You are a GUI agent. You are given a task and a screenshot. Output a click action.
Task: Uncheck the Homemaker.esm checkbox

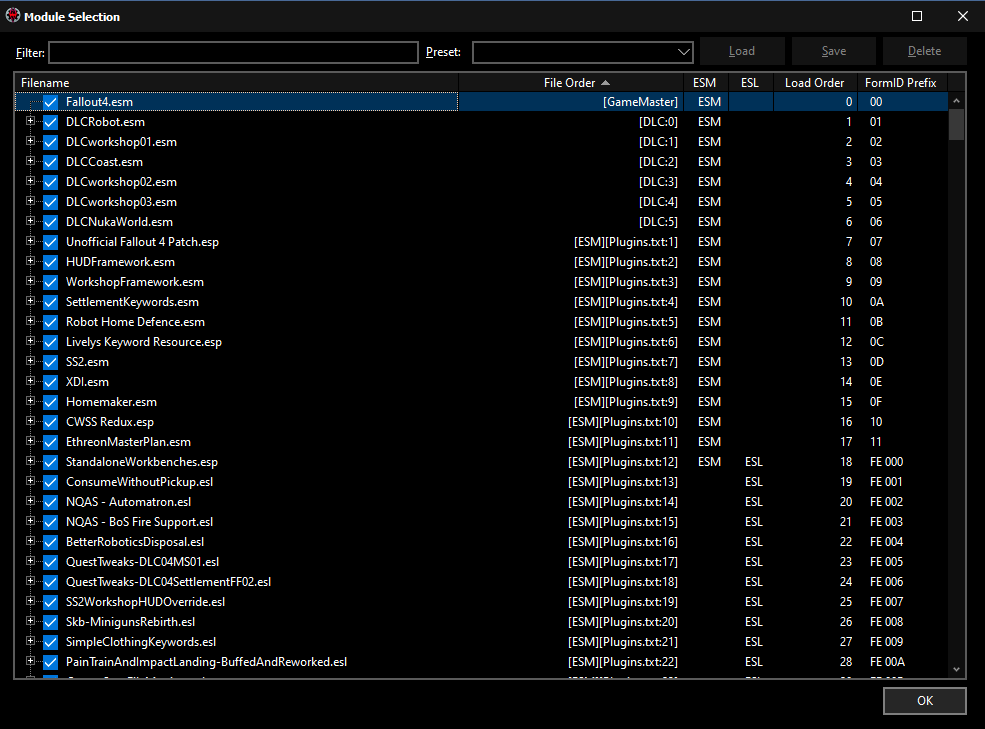tap(50, 402)
